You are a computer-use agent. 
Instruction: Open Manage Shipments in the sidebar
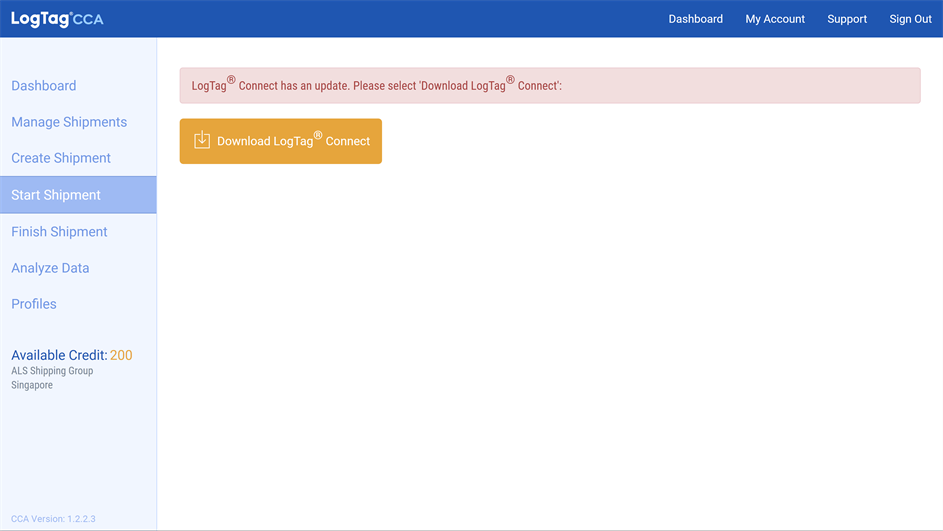pyautogui.click(x=69, y=122)
